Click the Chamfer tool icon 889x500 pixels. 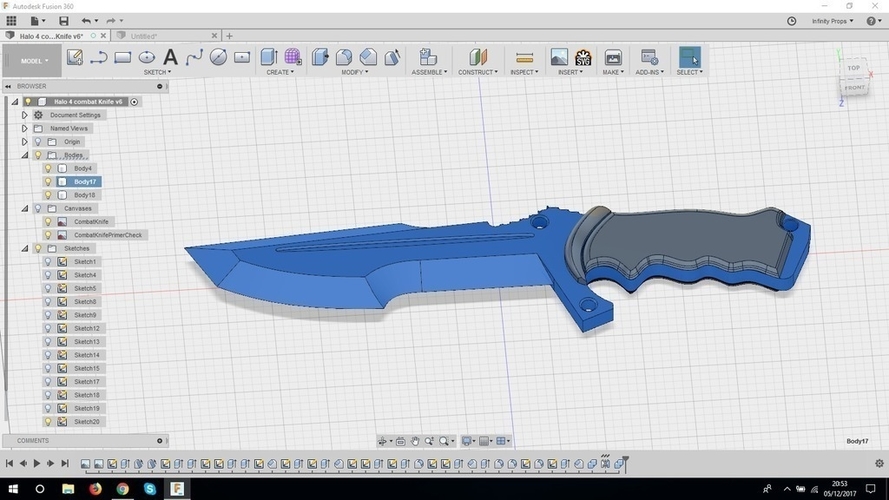click(368, 57)
